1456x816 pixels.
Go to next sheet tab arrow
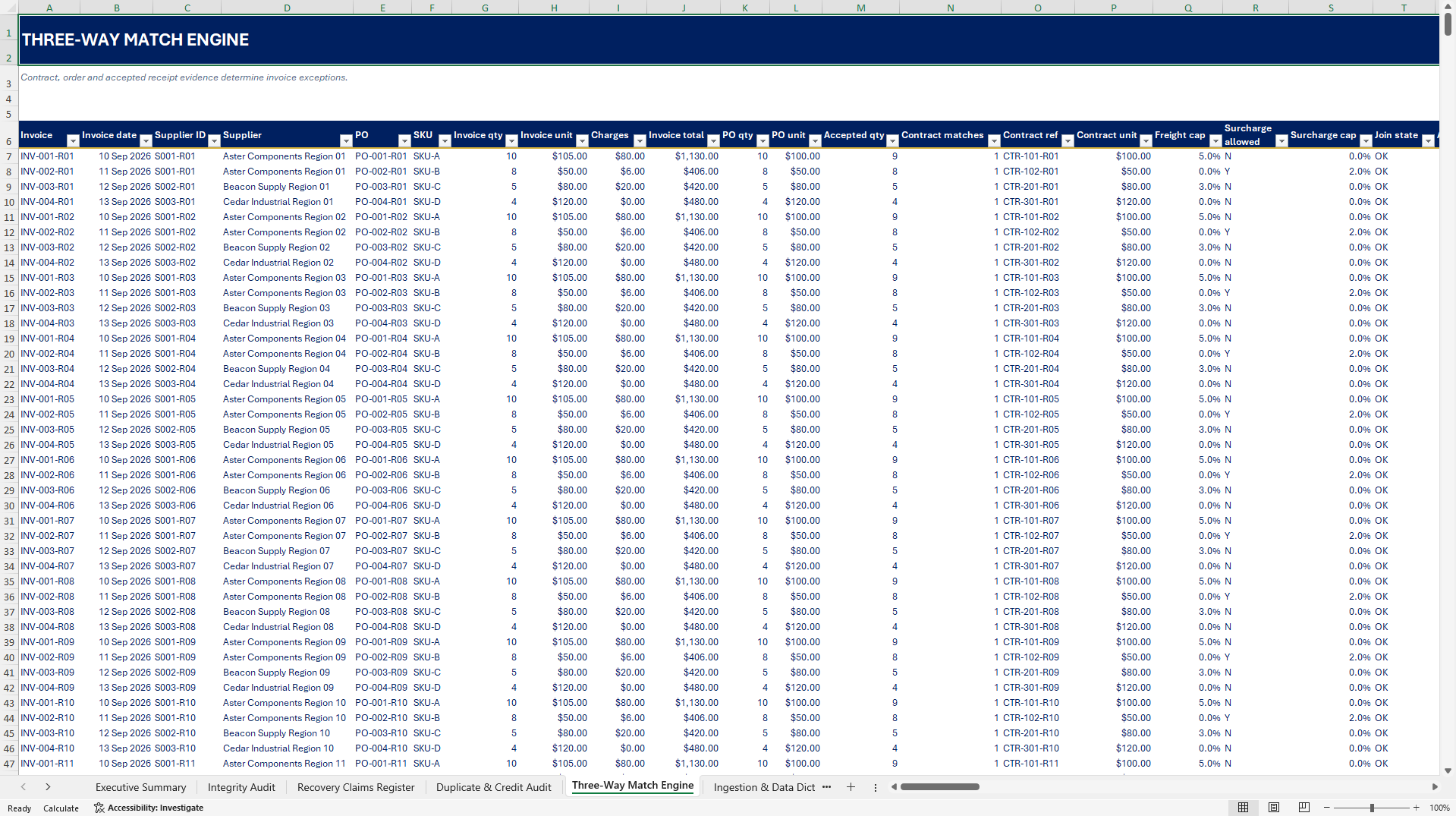click(48, 787)
